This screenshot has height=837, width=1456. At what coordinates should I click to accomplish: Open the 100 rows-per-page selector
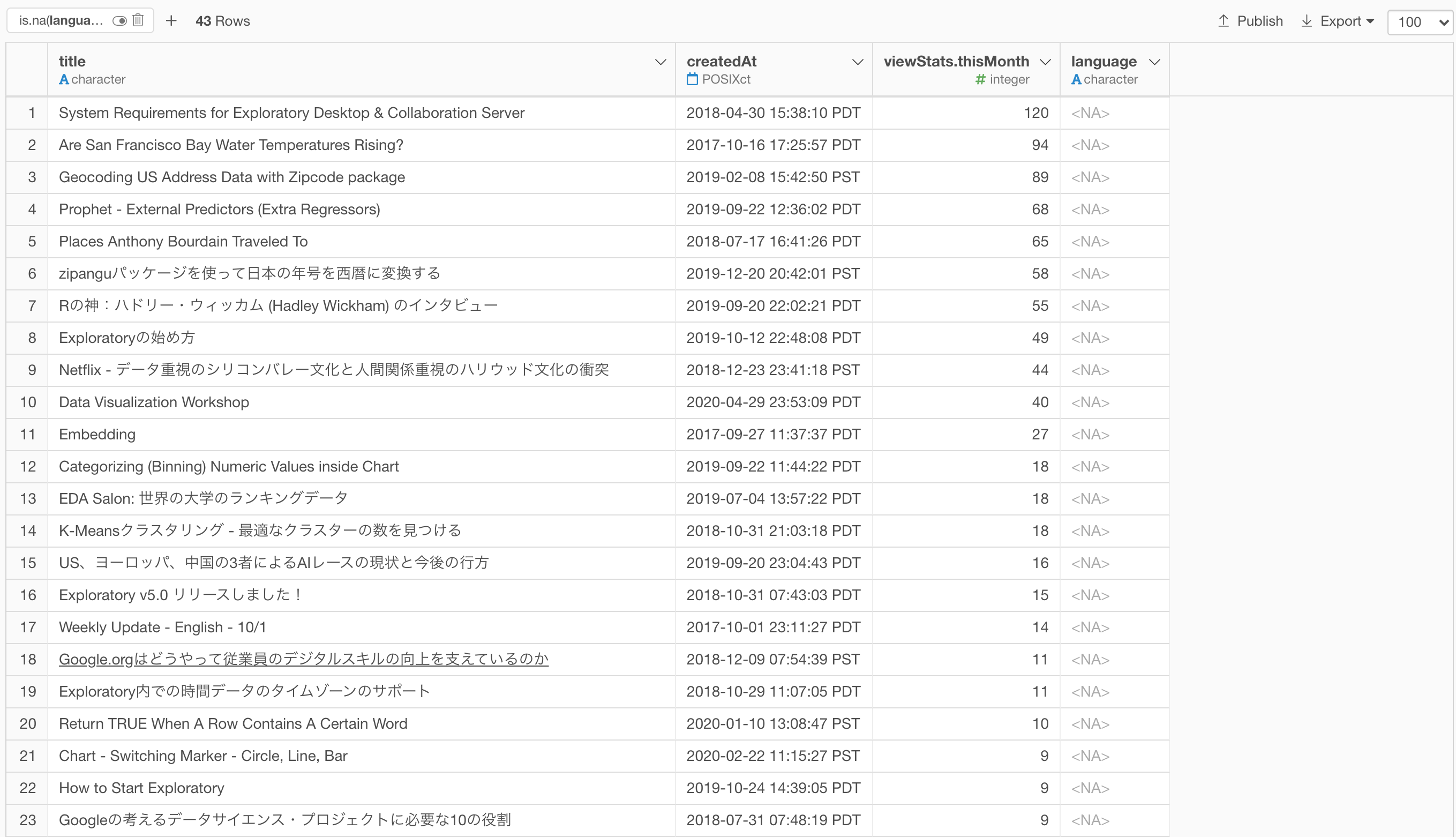tap(1419, 22)
